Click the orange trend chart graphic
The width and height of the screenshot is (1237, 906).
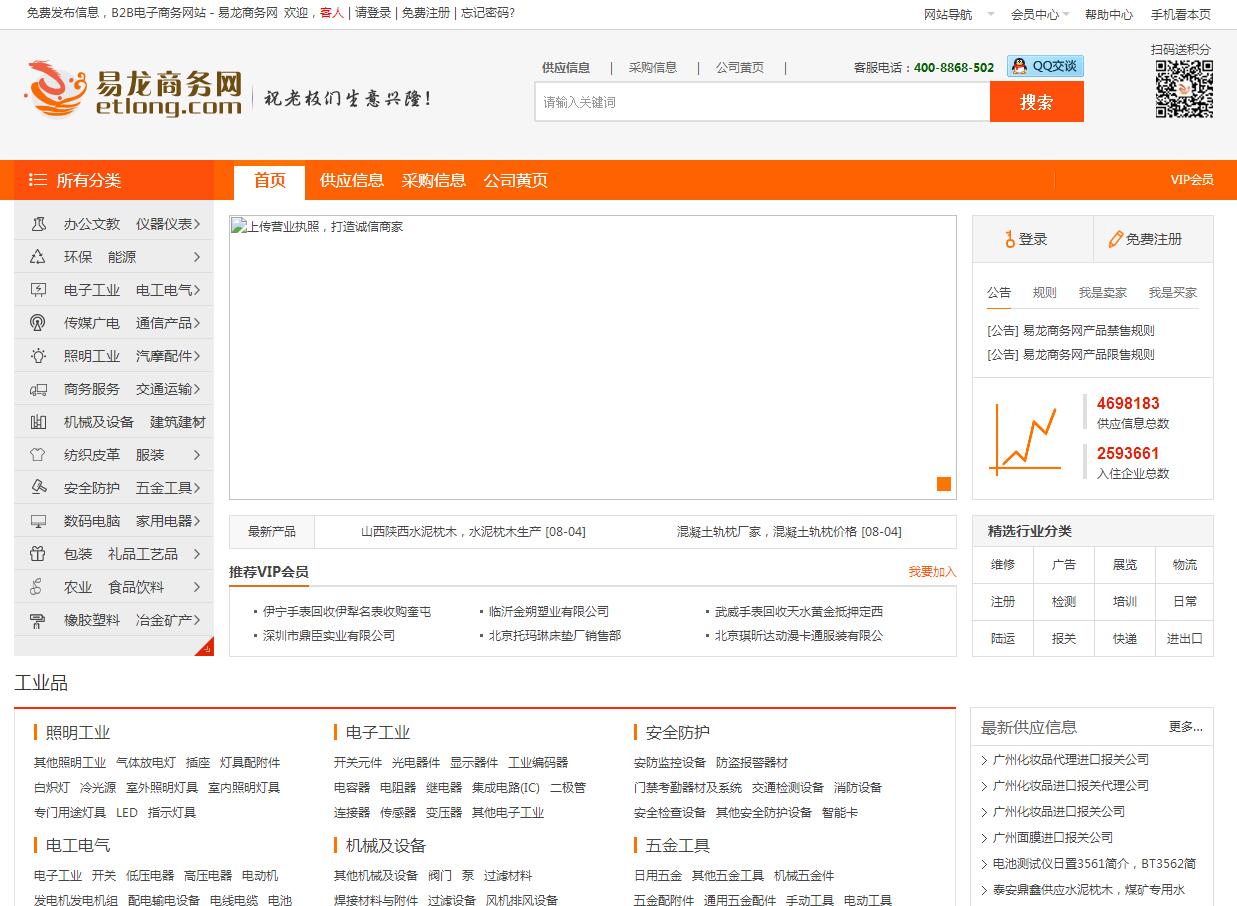click(1024, 439)
